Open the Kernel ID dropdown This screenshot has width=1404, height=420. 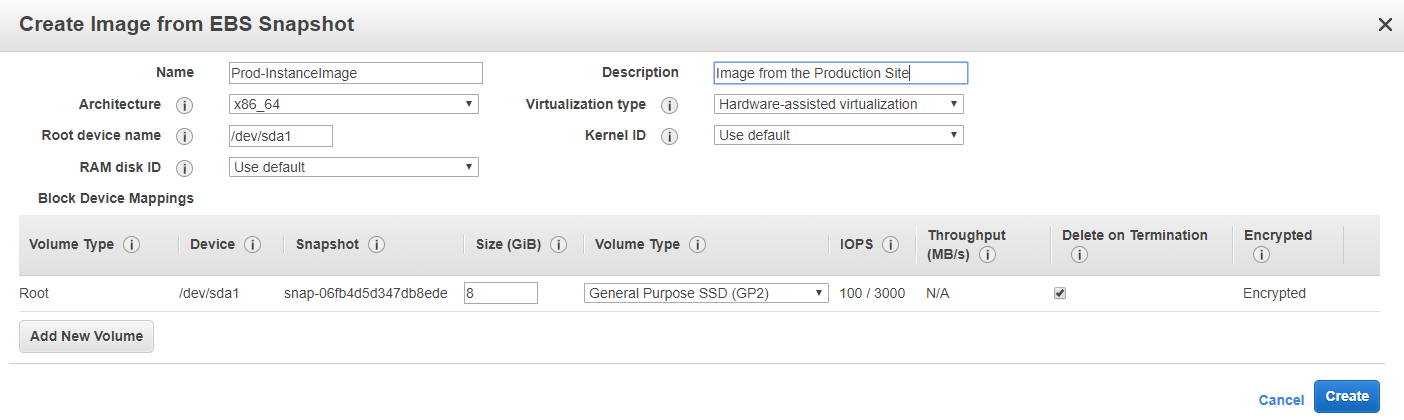click(838, 135)
